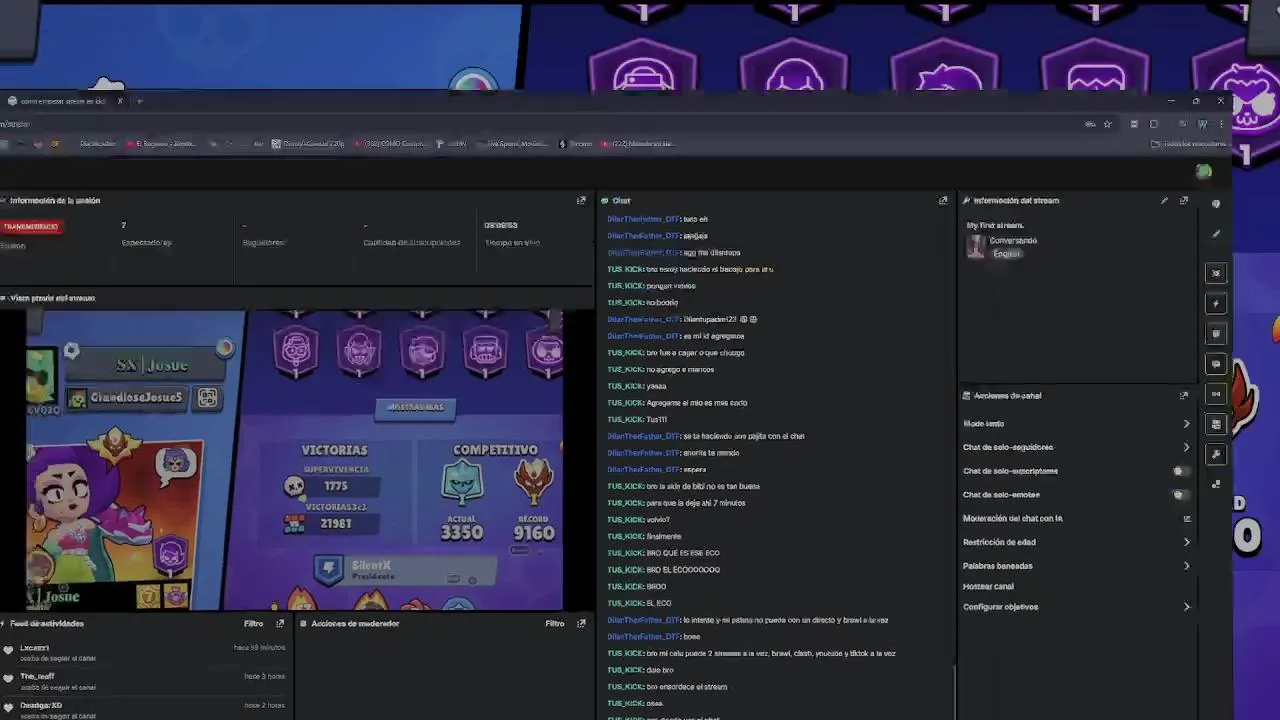Open Moderación del chat con IA icon
This screenshot has height=720, width=1280.
pos(1187,518)
